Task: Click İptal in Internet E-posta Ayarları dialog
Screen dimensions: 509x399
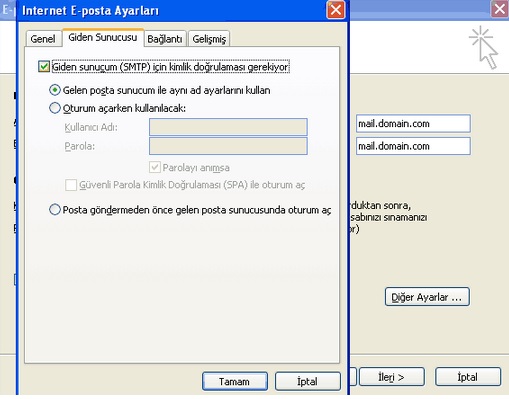Action: point(308,381)
